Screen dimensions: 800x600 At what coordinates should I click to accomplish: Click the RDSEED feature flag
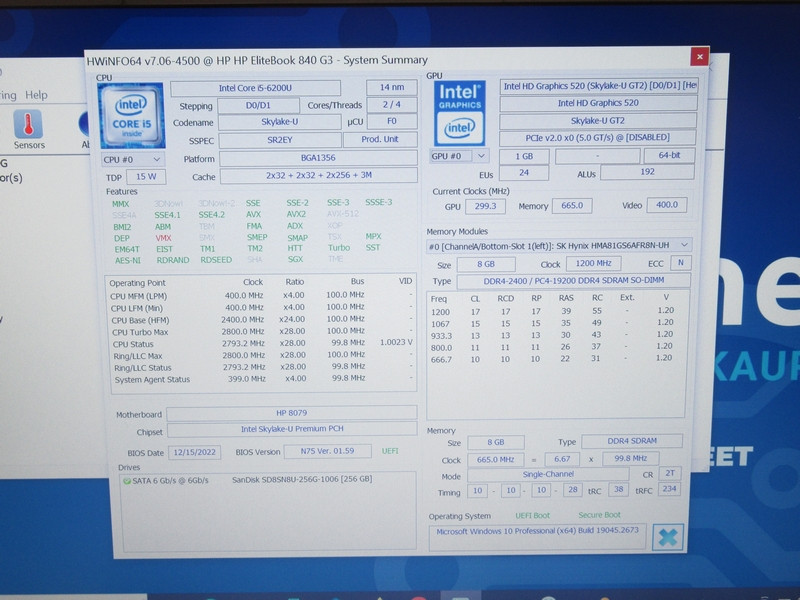coord(216,260)
